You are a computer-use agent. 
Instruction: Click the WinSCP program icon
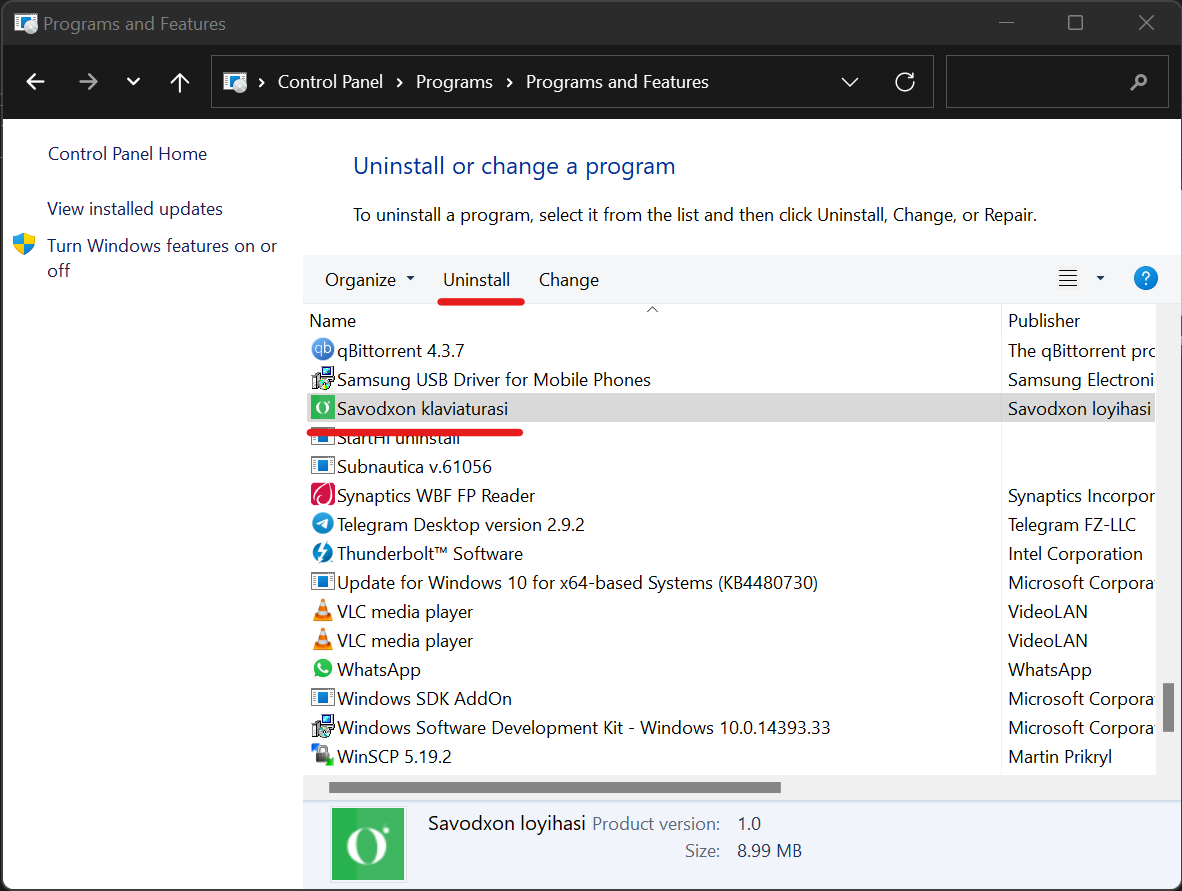coord(322,756)
